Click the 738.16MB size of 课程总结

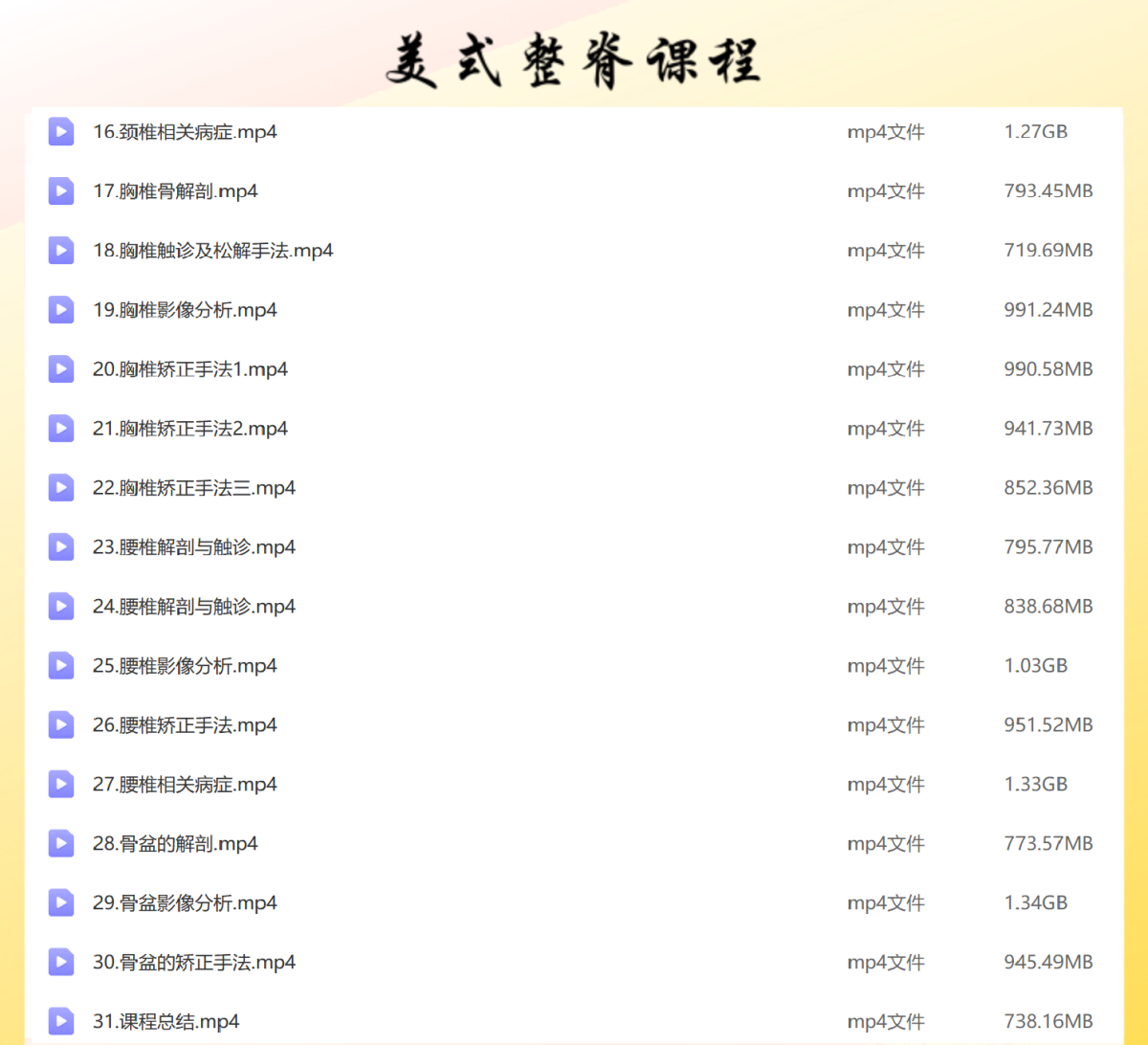[x=1048, y=1021]
